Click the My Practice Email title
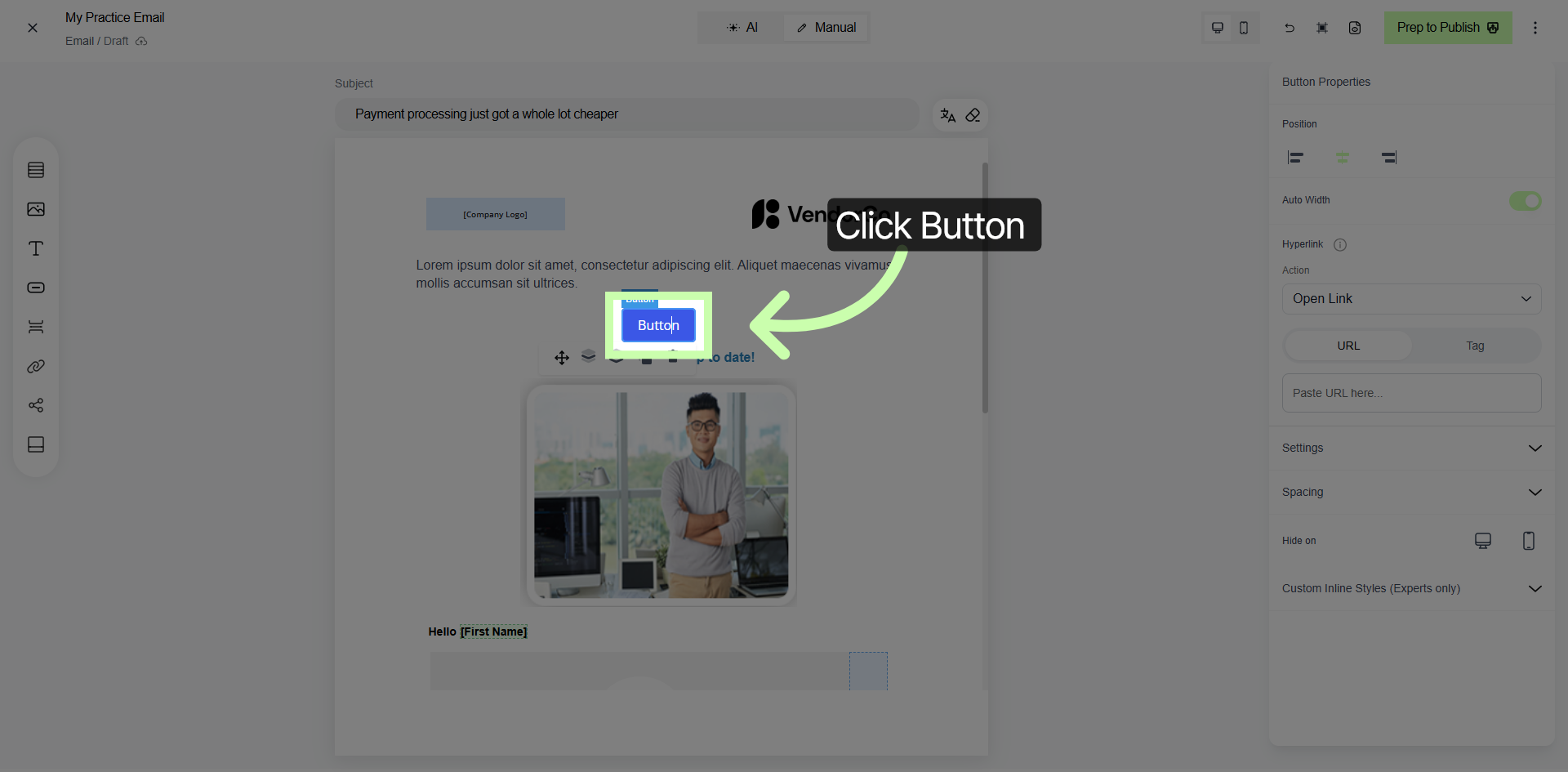 [114, 17]
